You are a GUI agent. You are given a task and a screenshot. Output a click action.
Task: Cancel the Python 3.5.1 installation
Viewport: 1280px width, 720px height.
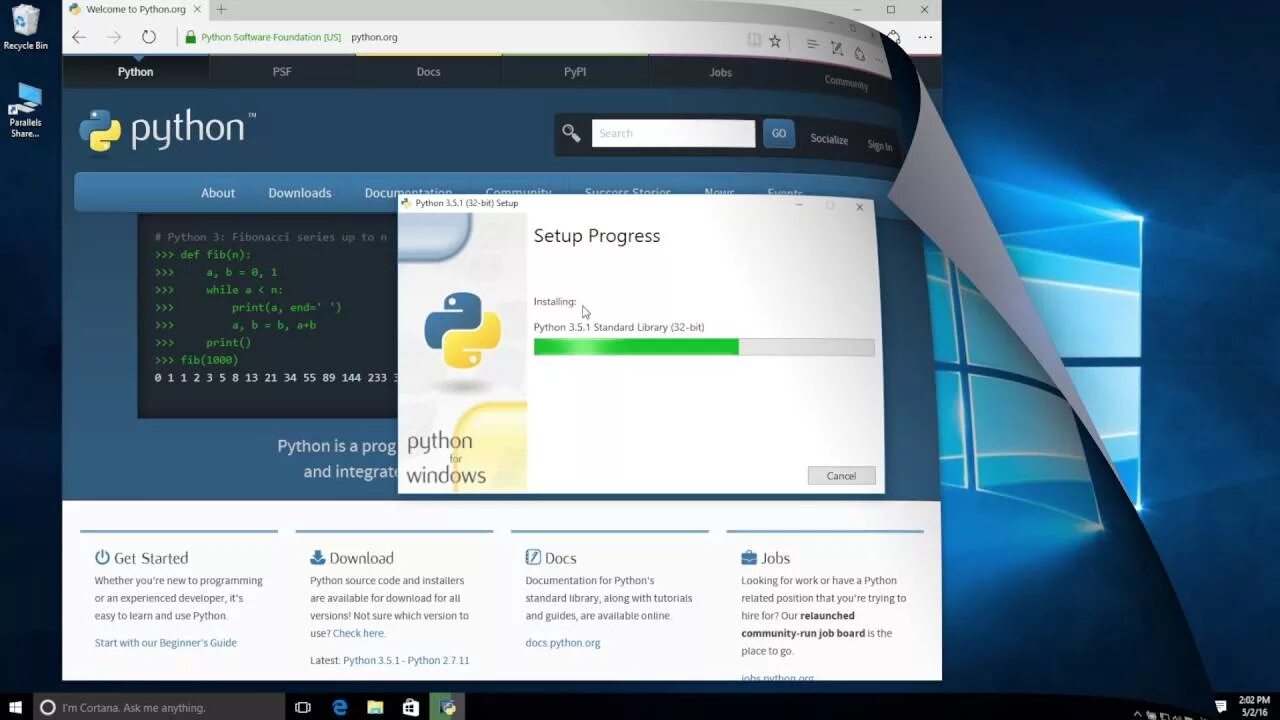tap(841, 475)
